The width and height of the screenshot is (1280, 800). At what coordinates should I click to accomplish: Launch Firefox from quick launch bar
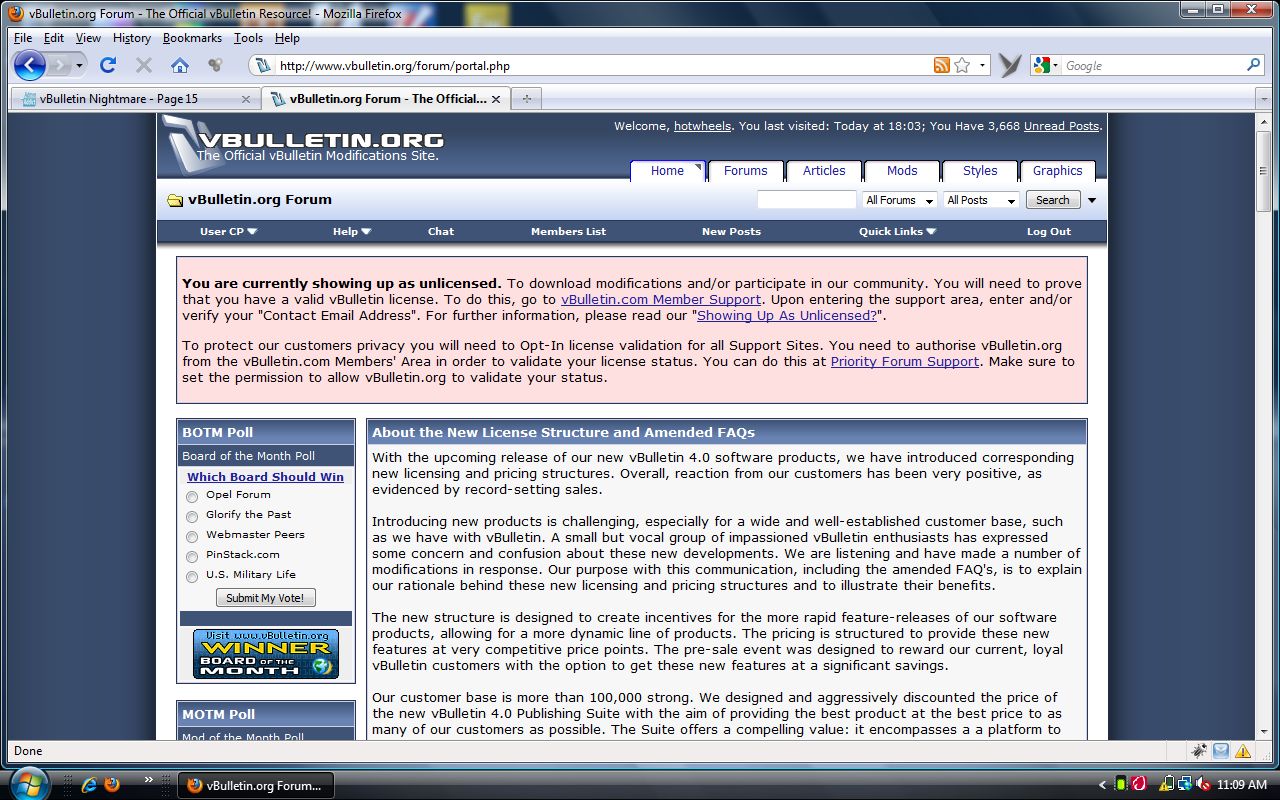click(111, 785)
